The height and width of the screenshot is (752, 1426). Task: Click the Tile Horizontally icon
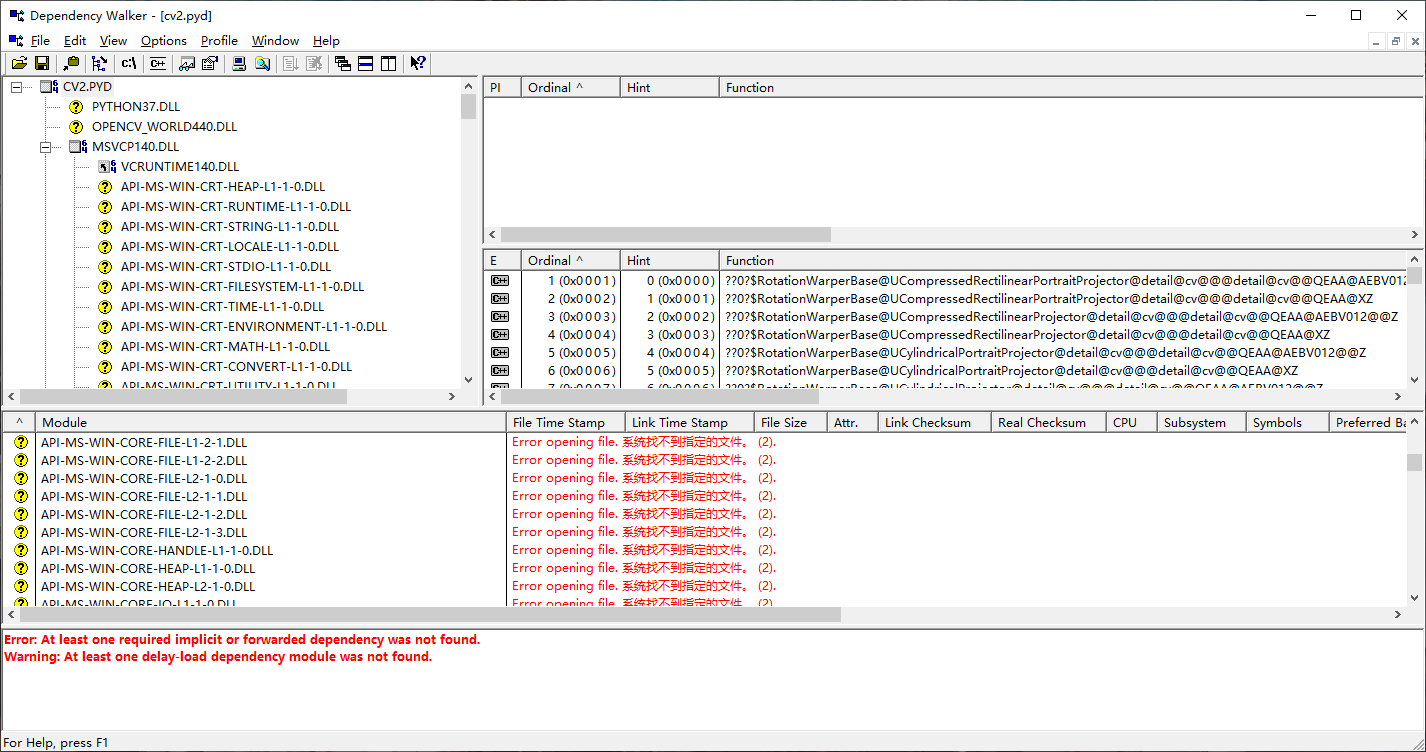tap(366, 63)
